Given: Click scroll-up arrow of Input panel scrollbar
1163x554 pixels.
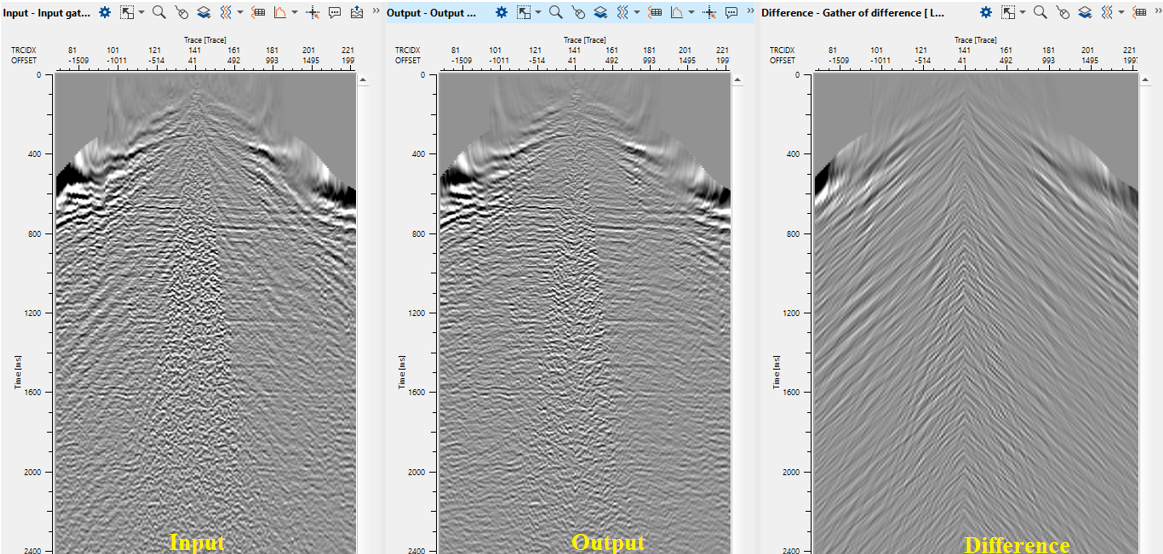Looking at the screenshot, I should point(362,79).
